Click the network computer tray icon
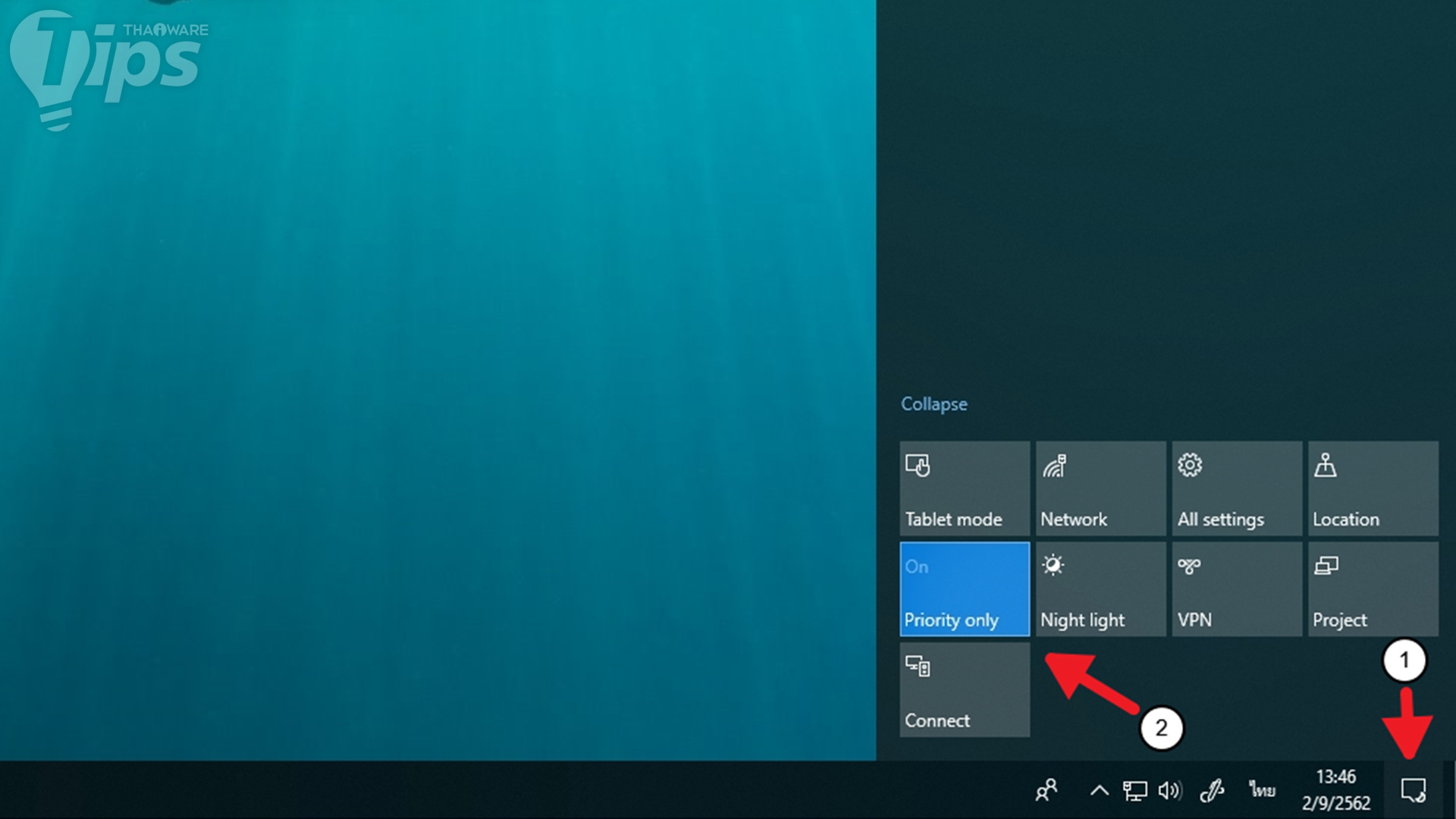 (x=1134, y=791)
